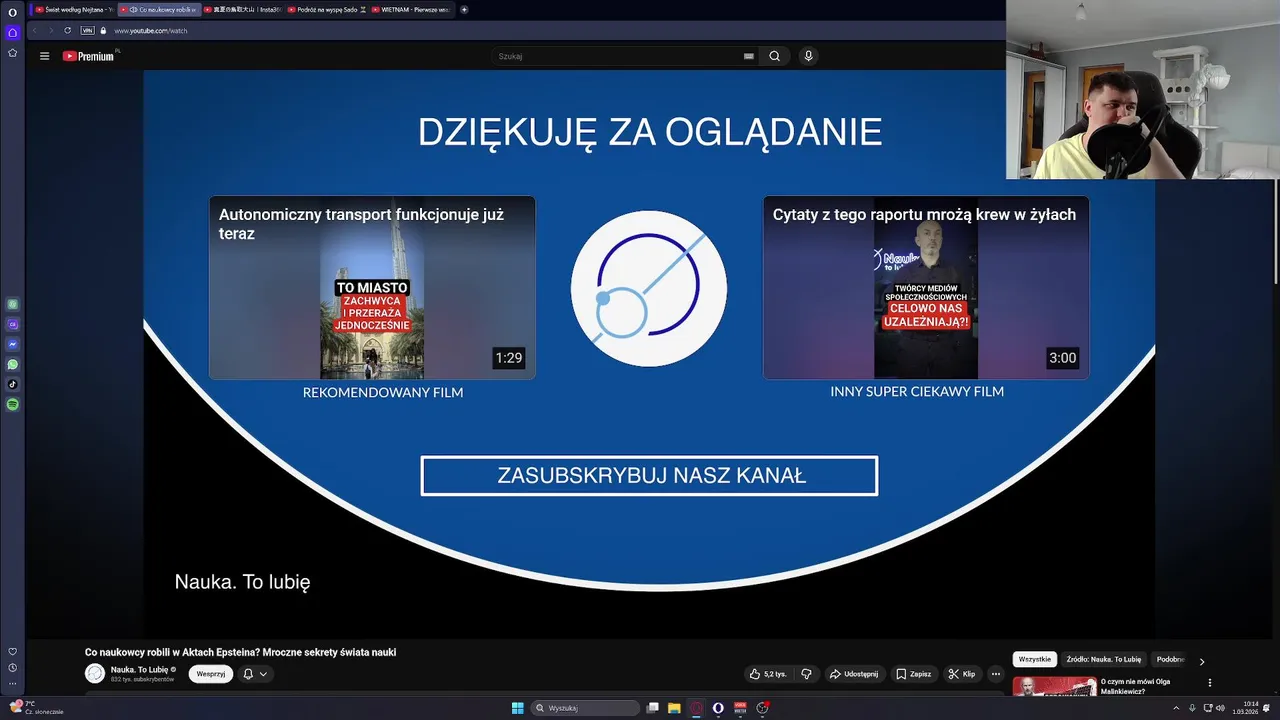Screen dimensions: 1280x720
Task: Create a clip with Klip button
Action: click(x=962, y=674)
